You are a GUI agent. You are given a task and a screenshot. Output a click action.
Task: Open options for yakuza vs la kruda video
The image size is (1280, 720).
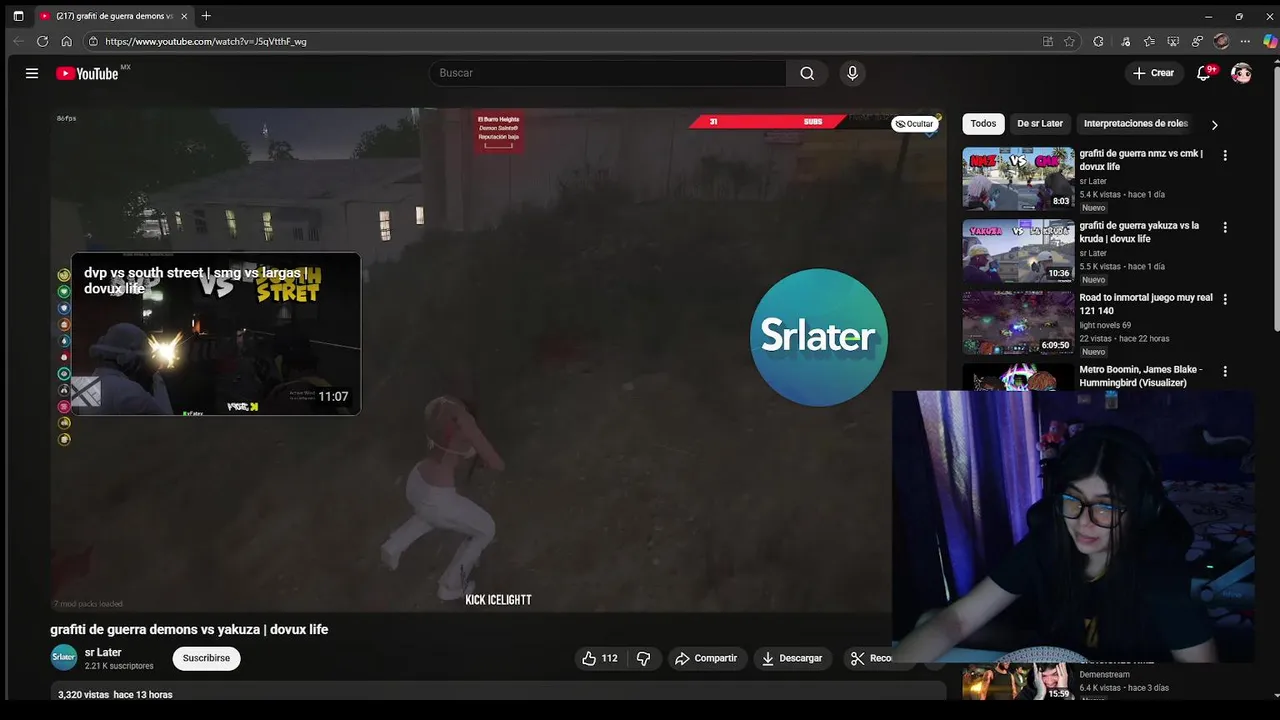coord(1225,227)
